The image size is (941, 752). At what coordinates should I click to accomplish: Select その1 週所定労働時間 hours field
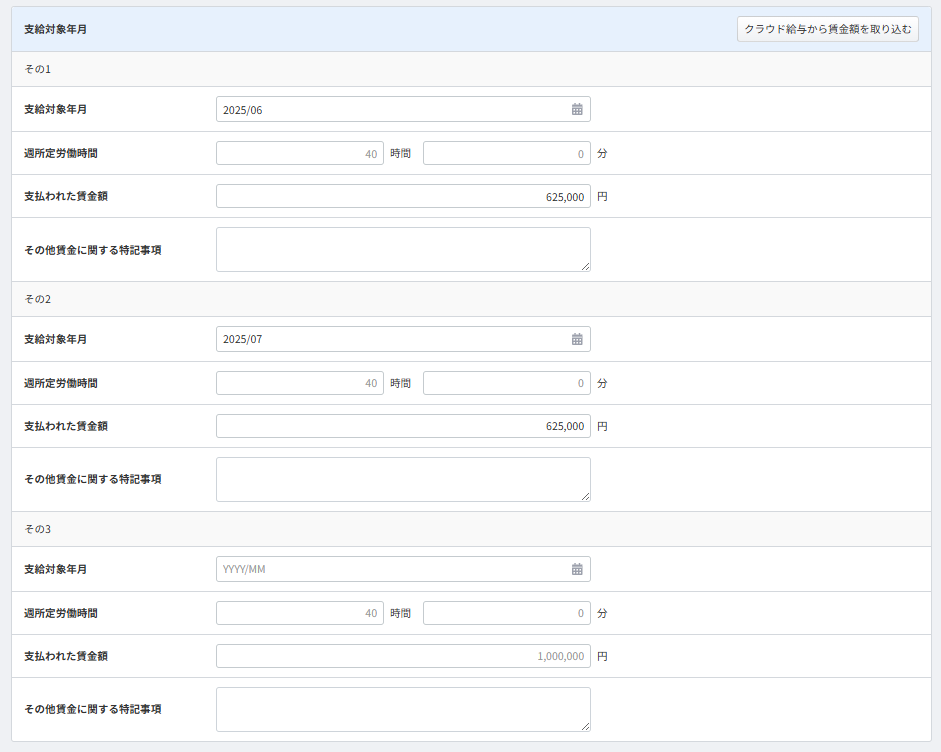click(x=299, y=154)
